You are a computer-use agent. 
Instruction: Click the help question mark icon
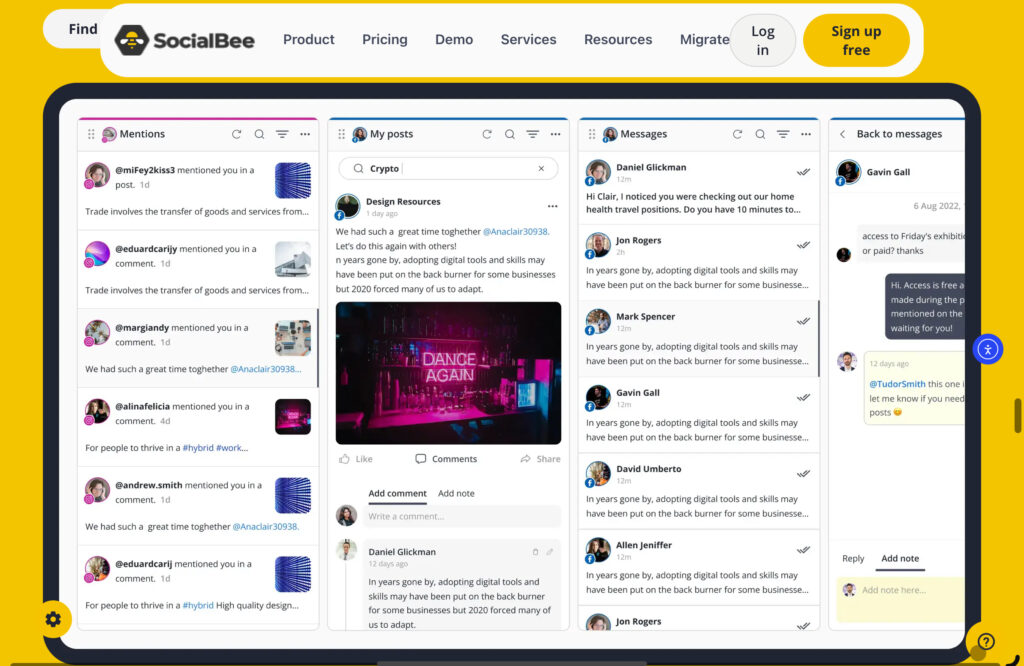point(986,642)
